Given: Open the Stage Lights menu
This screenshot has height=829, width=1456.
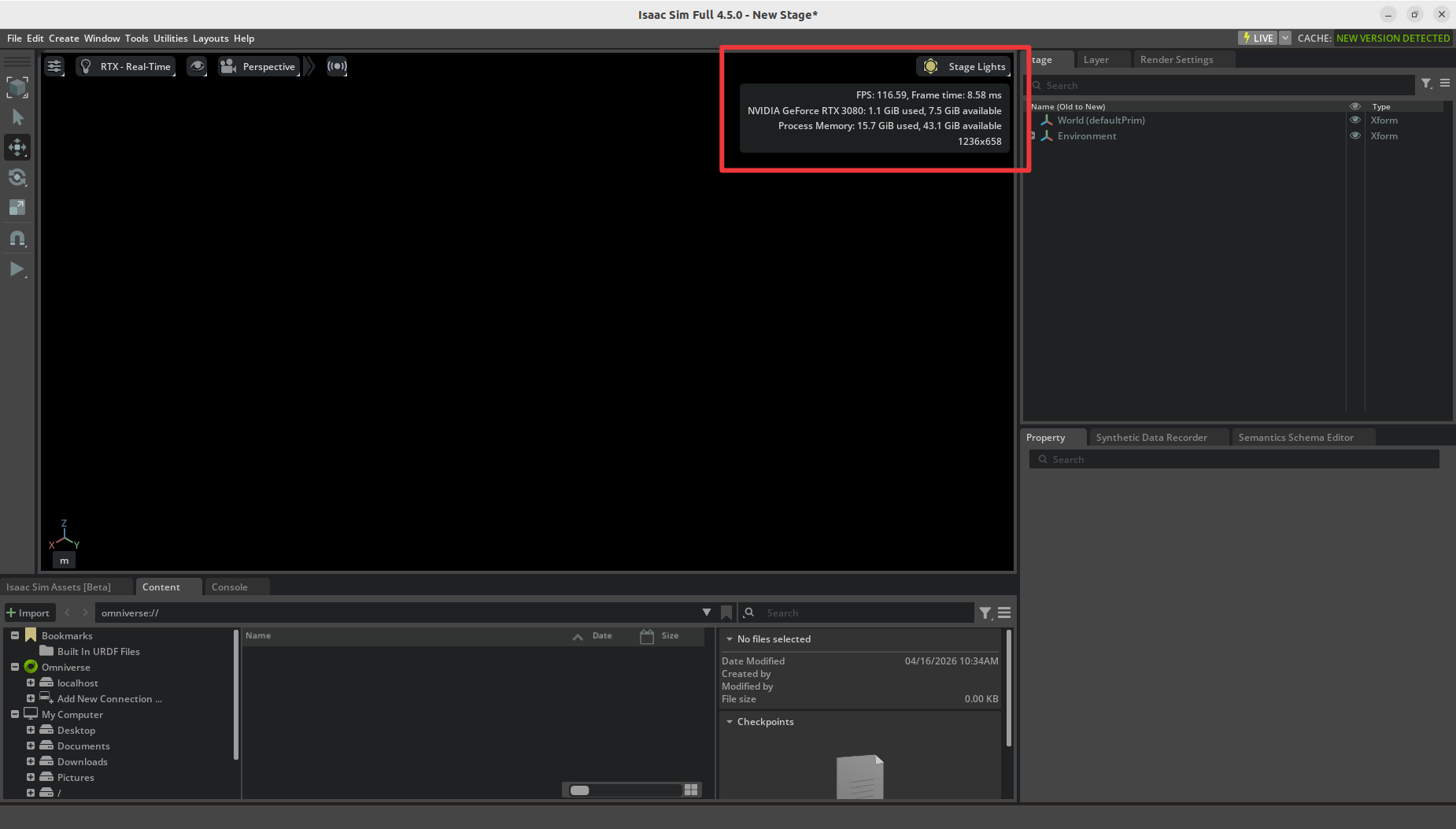Looking at the screenshot, I should (964, 67).
